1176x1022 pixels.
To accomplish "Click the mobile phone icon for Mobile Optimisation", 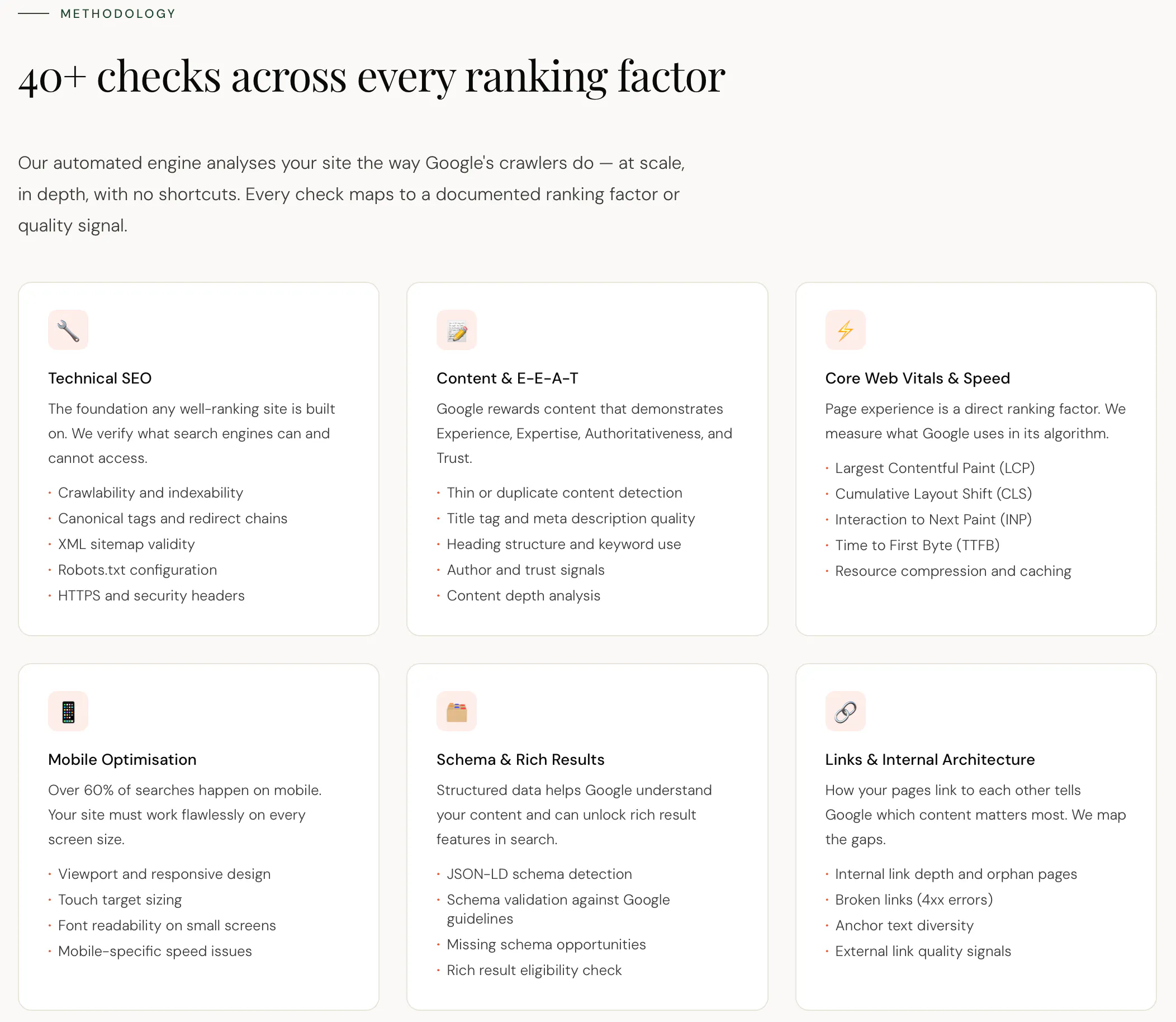I will point(68,711).
